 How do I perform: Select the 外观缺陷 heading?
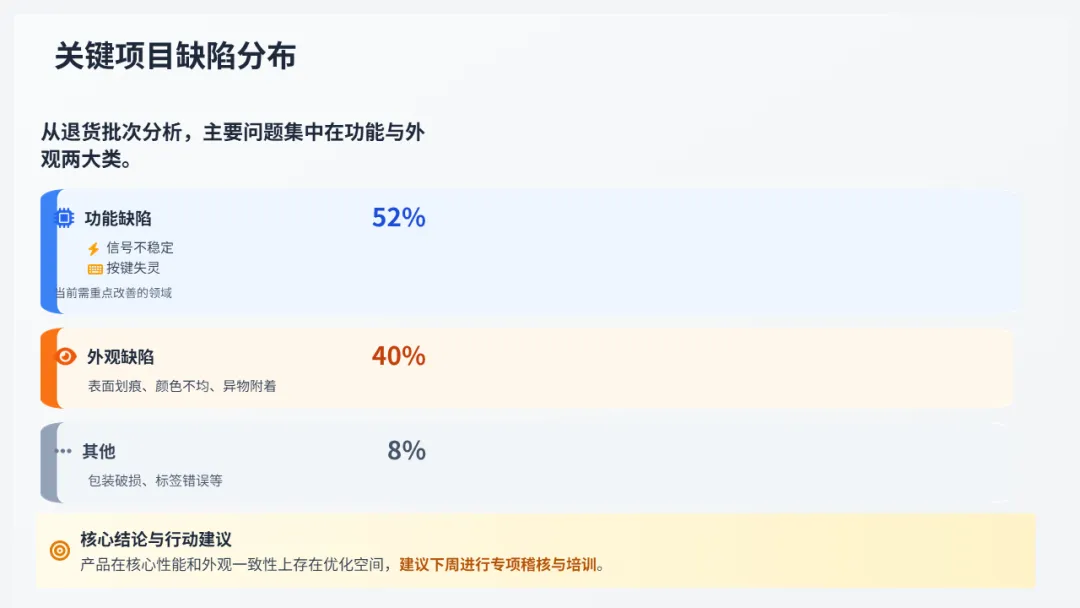pyautogui.click(x=120, y=357)
